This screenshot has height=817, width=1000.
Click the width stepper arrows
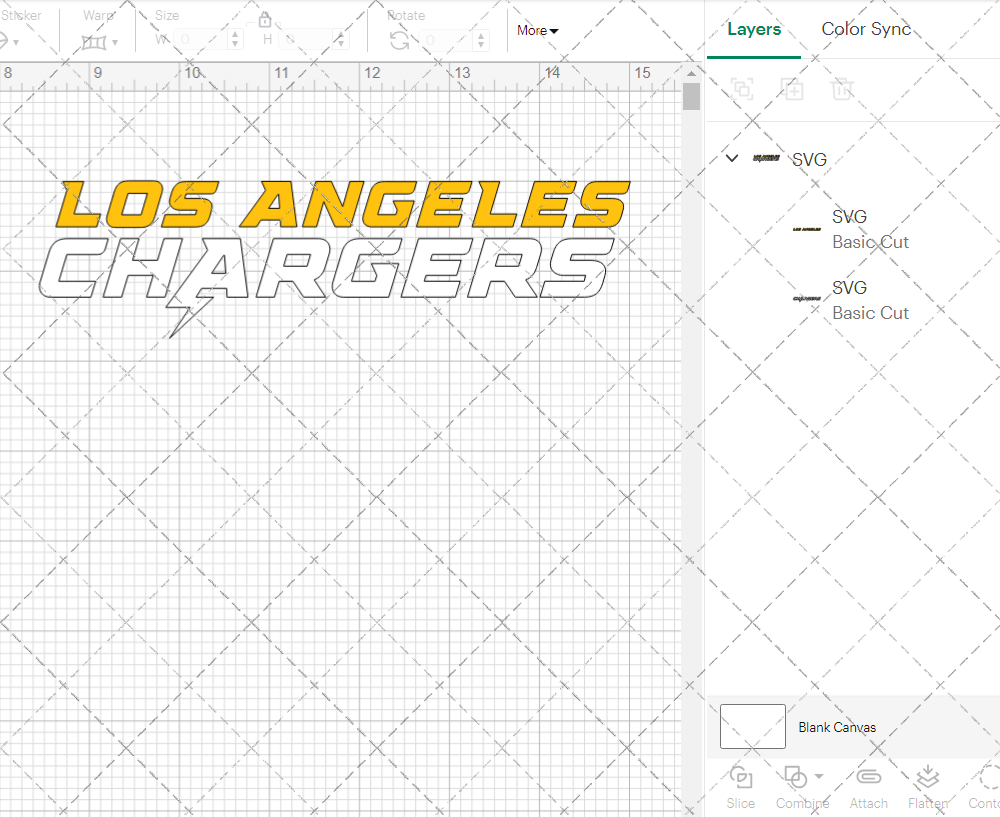235,40
